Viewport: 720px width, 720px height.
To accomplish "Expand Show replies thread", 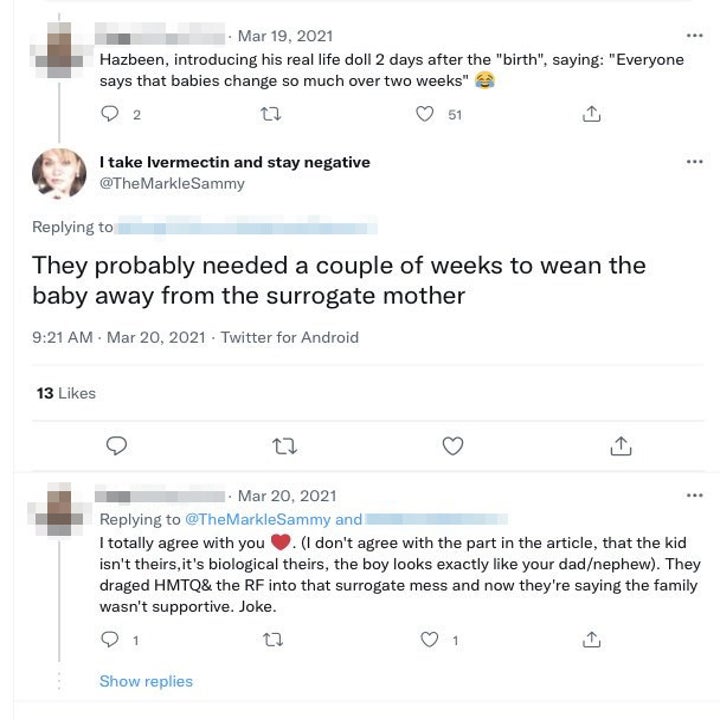I will 146,681.
